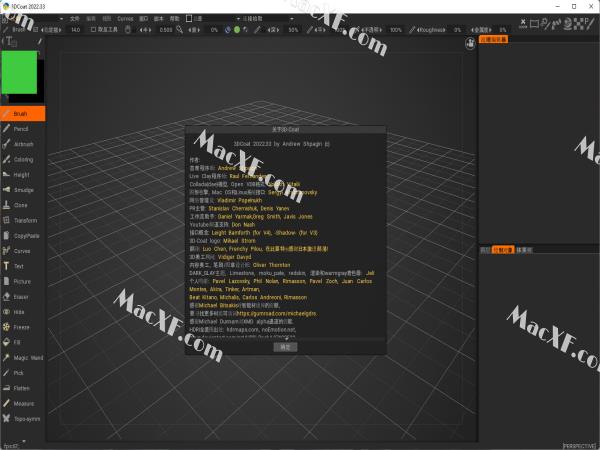Select the Hide tool
Image resolution: width=600 pixels, height=450 pixels.
(x=23, y=312)
